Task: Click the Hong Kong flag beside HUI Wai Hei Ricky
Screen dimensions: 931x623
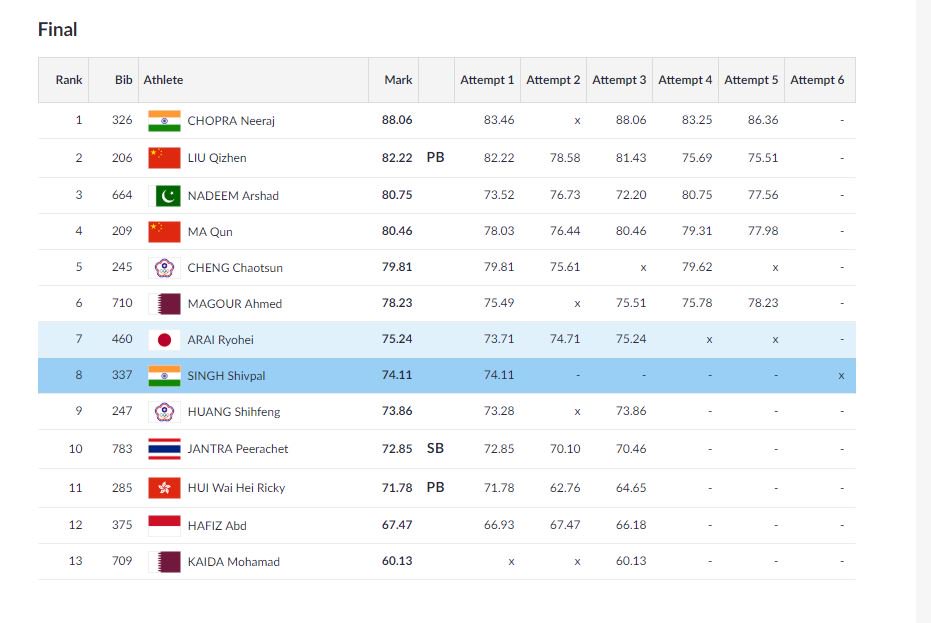Action: point(164,488)
